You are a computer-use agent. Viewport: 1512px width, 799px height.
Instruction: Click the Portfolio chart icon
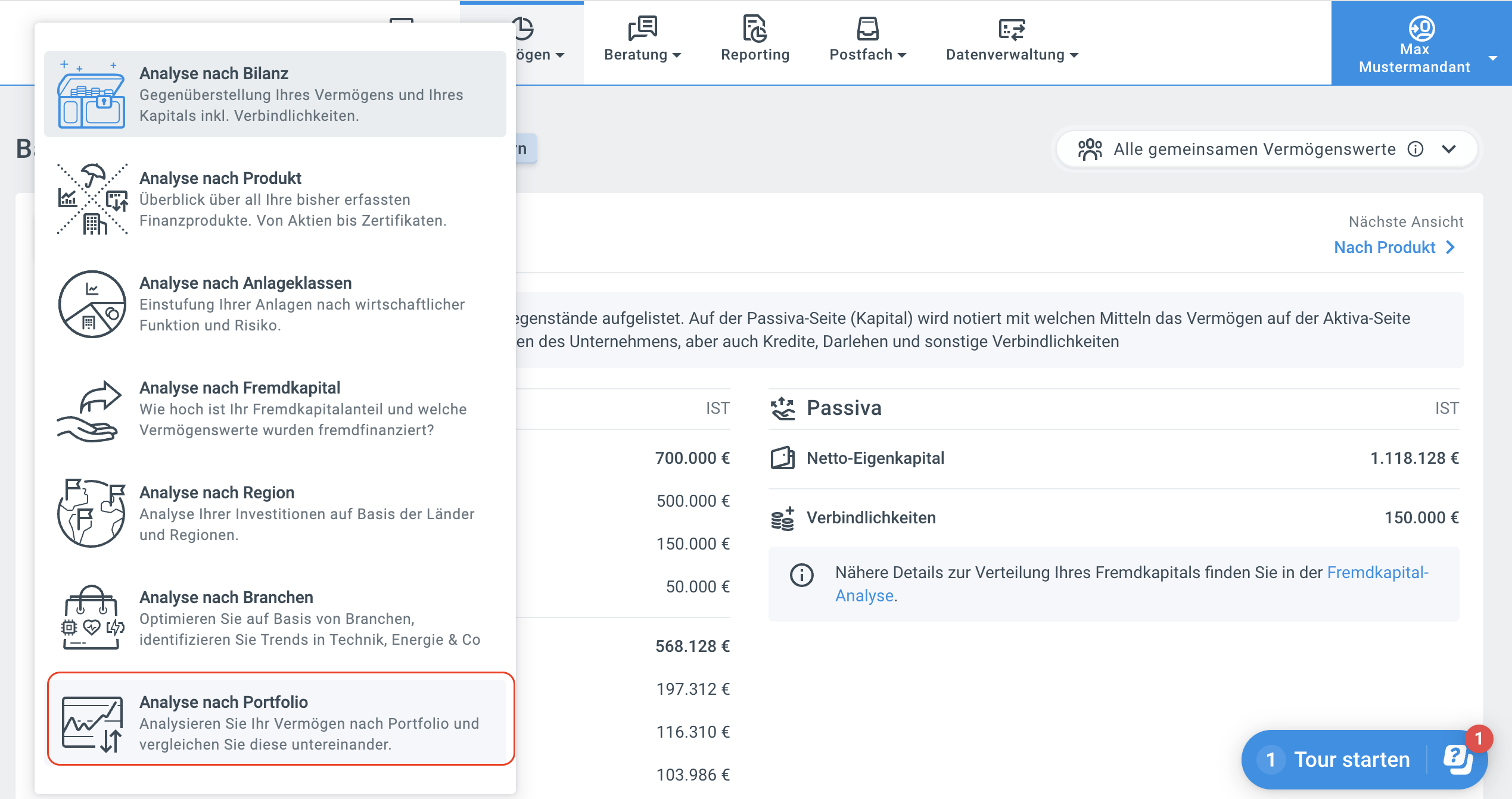click(x=92, y=724)
